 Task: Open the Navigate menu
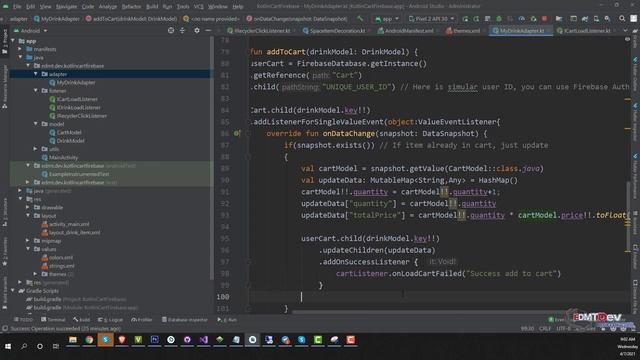(66, 7)
